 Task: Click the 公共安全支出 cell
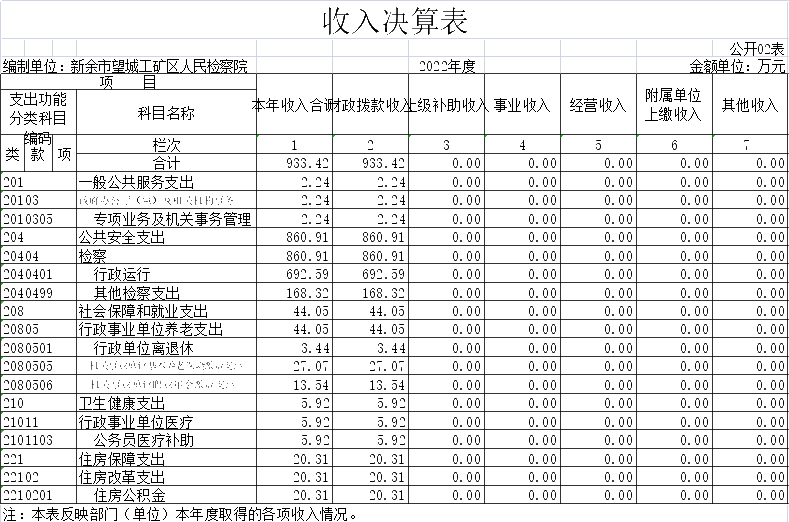point(166,237)
